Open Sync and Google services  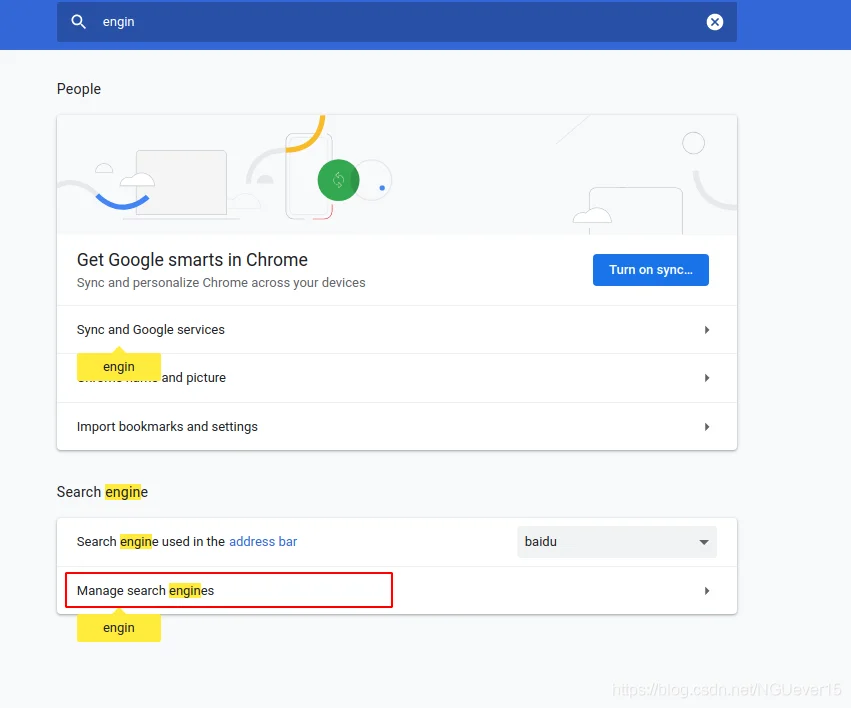tap(397, 330)
